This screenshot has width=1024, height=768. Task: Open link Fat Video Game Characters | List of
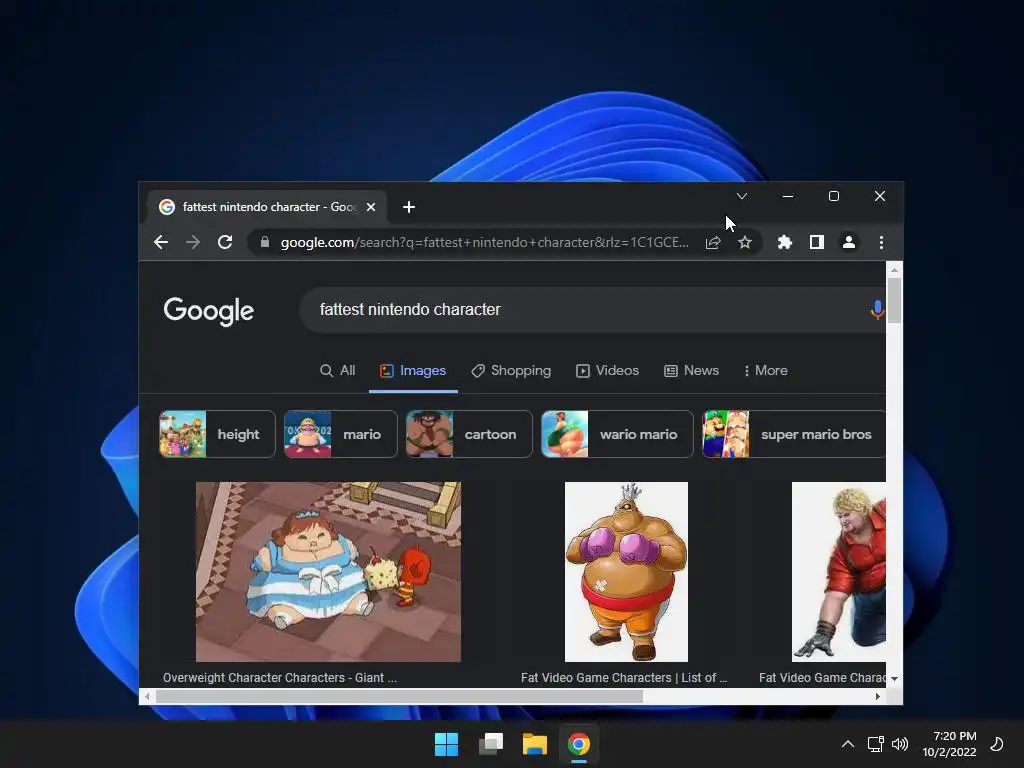624,678
